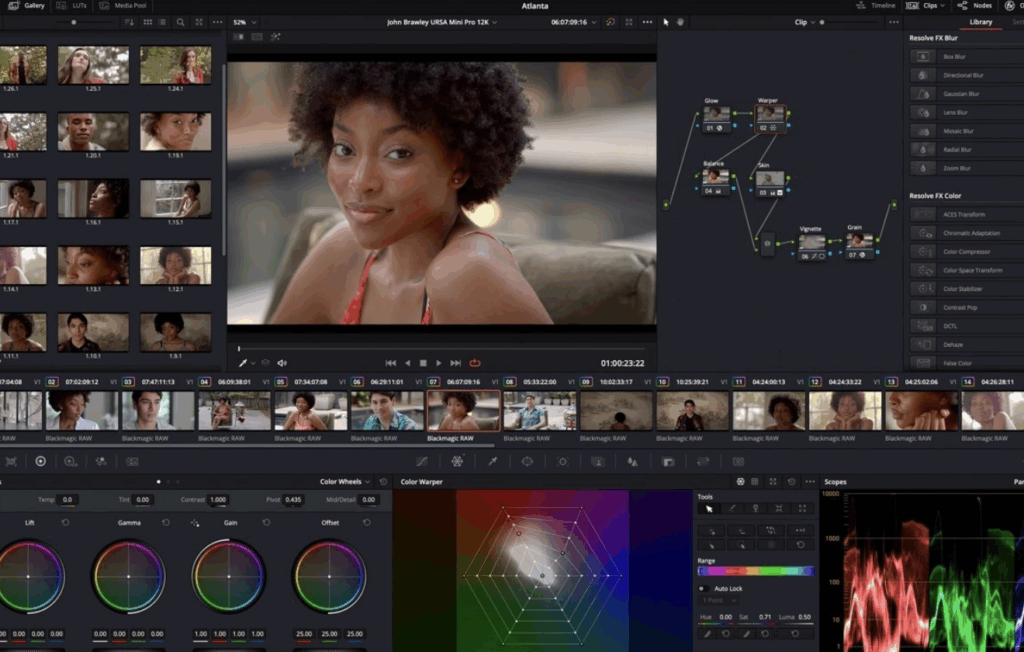
Task: Mute audio with the speaker icon
Action: point(282,363)
